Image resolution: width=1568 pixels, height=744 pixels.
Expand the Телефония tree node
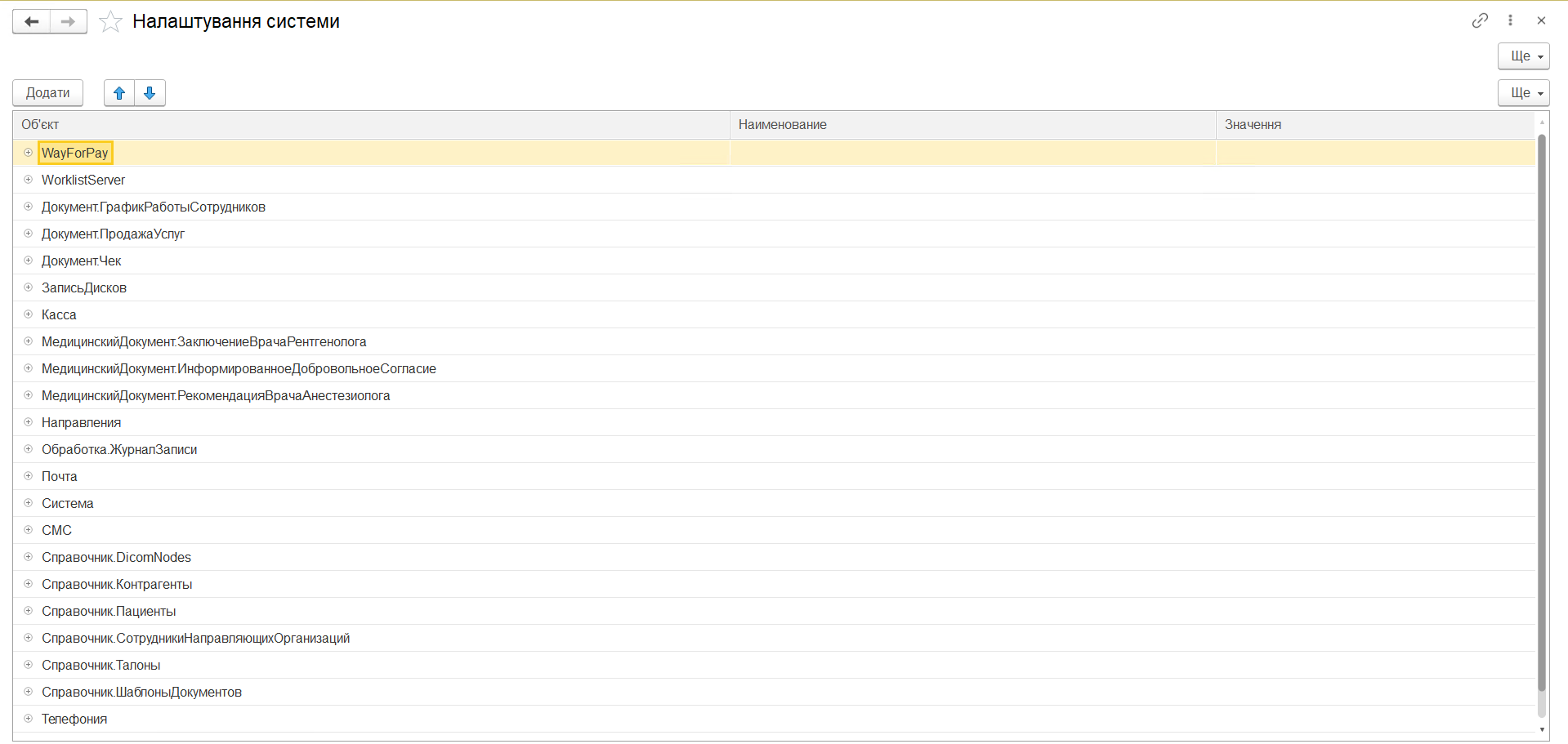[x=28, y=719]
